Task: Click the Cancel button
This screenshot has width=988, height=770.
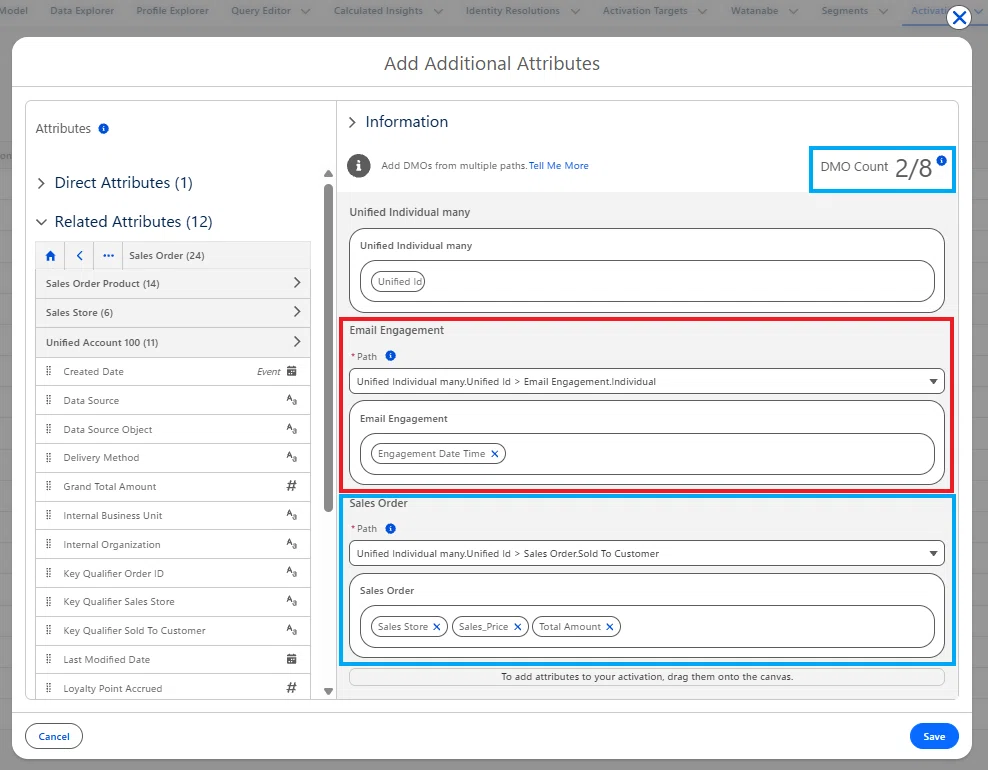Action: point(54,736)
